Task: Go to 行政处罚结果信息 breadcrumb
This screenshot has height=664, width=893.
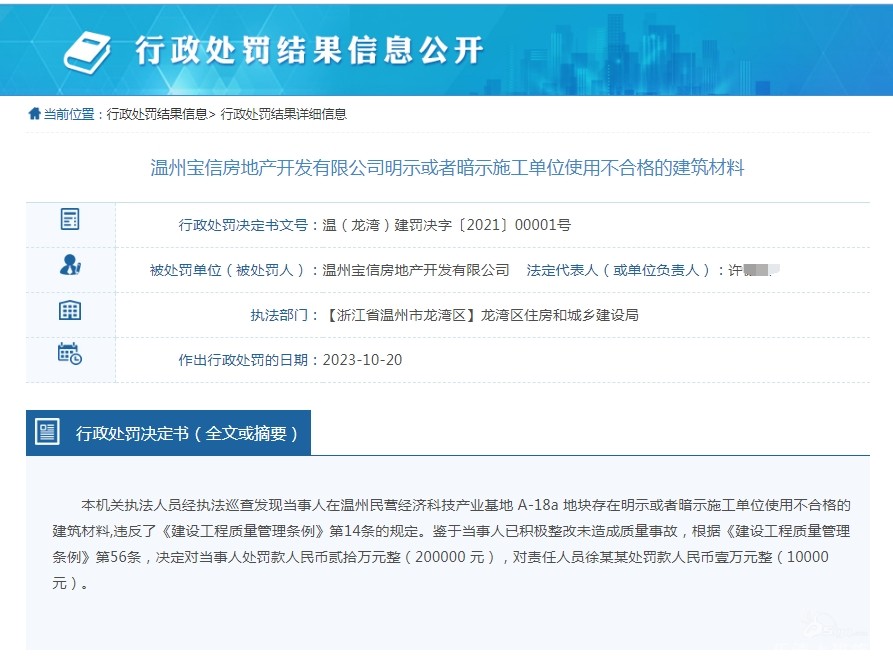Action: [x=157, y=114]
